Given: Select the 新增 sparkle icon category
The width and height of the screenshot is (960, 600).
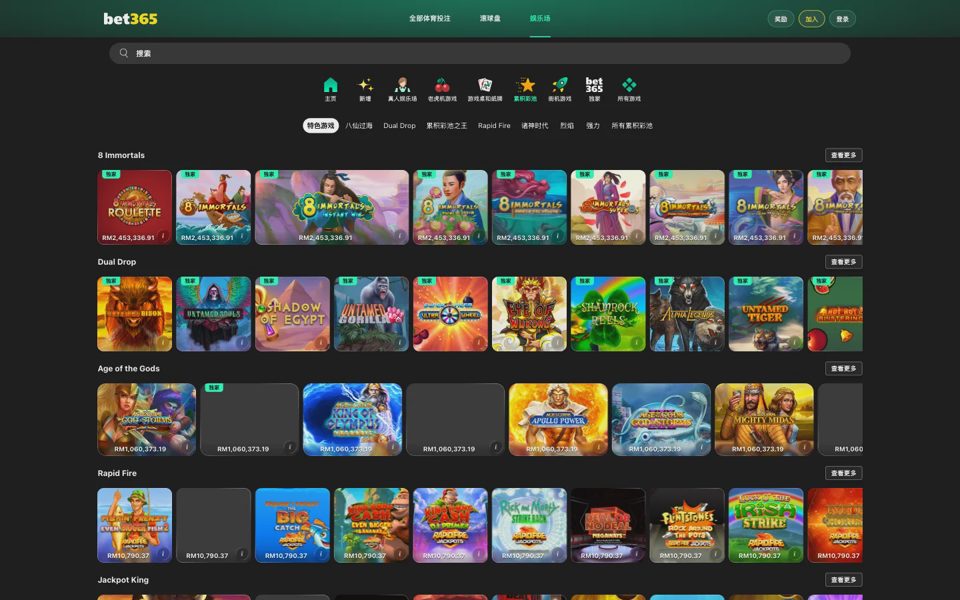Looking at the screenshot, I should (x=365, y=89).
